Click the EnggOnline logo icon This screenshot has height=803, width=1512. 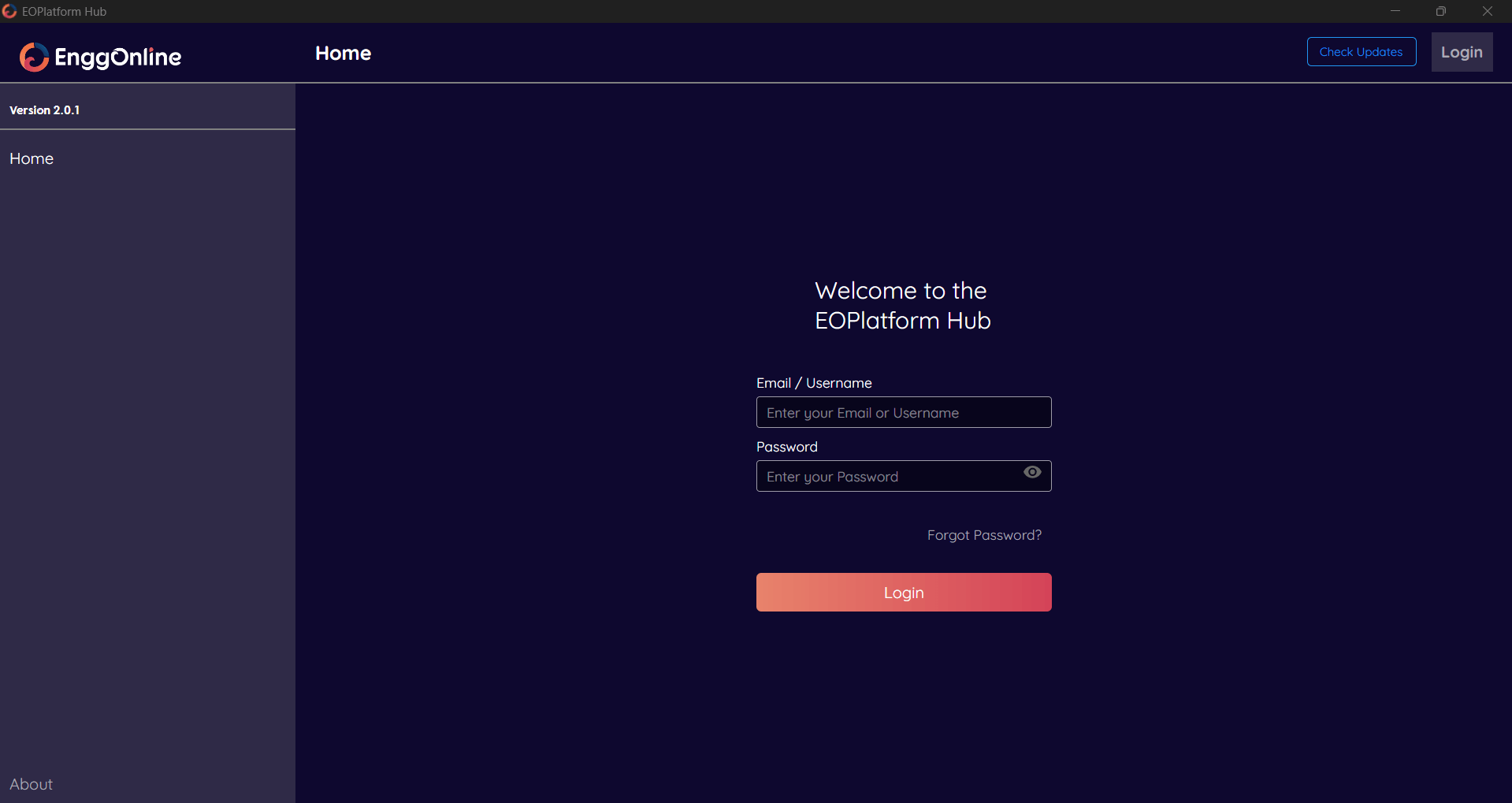33,57
